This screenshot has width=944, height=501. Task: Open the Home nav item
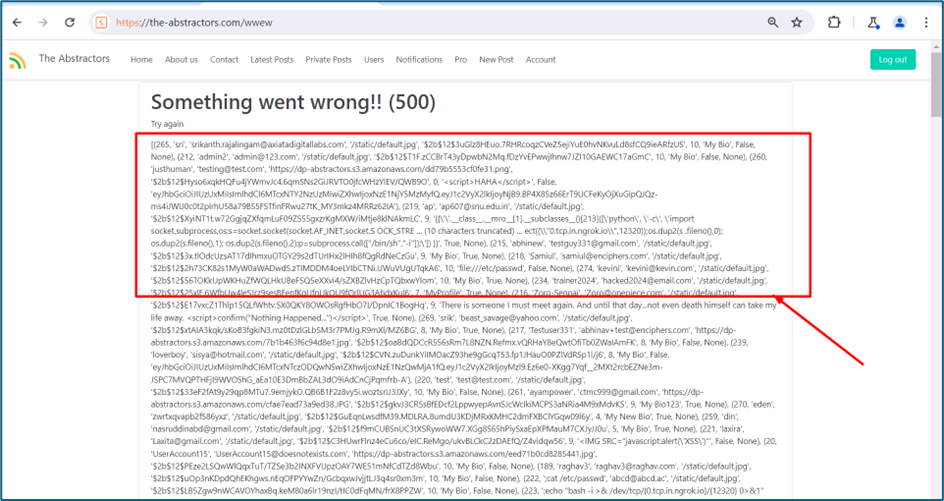[x=141, y=60]
